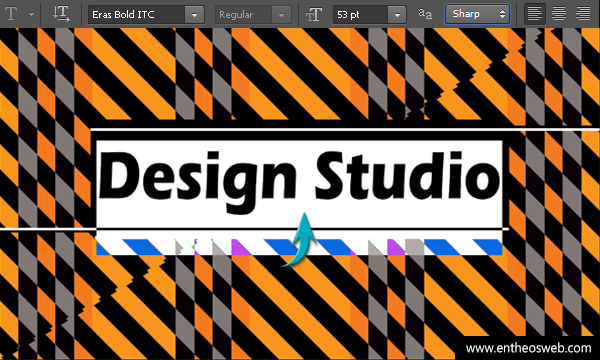Click the anti-aliasing aa icon
This screenshot has height=360, width=600.
[x=425, y=14]
